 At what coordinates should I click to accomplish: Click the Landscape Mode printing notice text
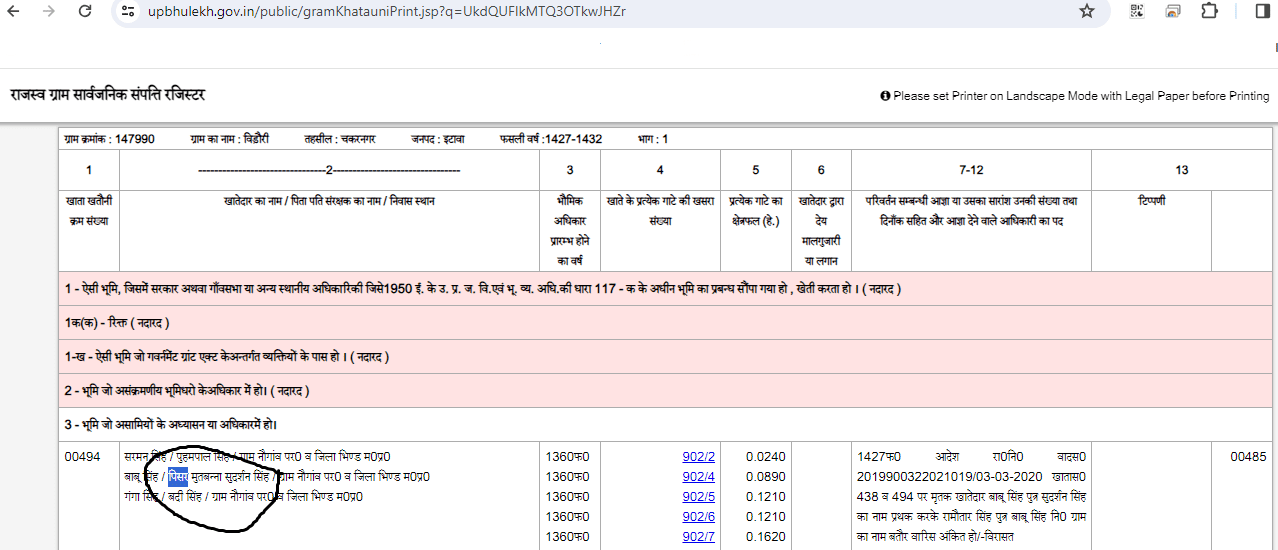pyautogui.click(x=1080, y=96)
